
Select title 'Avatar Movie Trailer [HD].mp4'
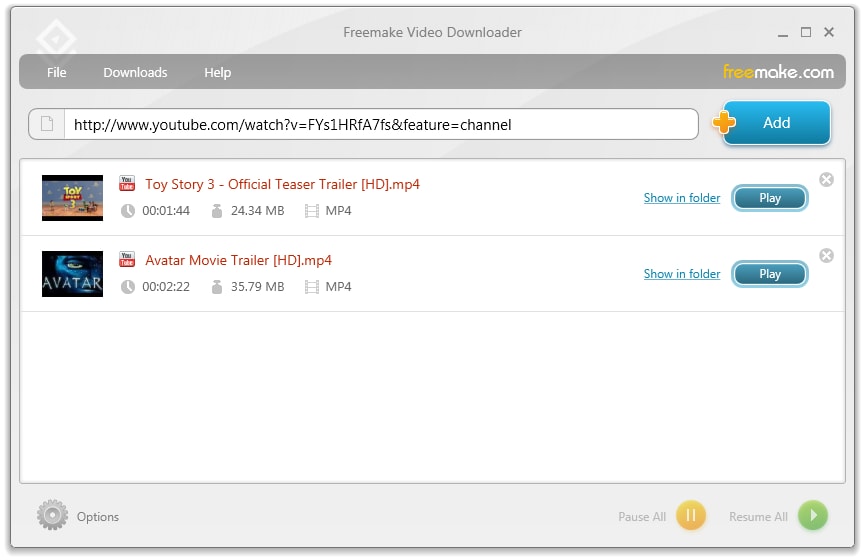click(238, 260)
